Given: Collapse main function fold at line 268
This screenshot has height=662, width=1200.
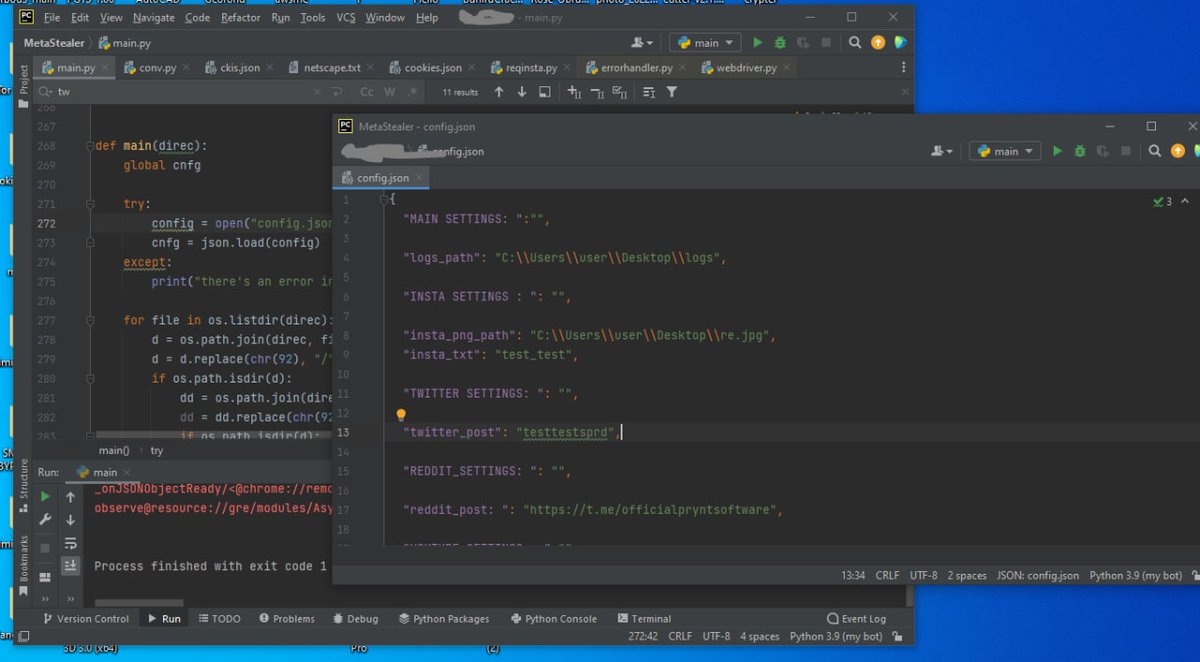Looking at the screenshot, I should [x=90, y=146].
